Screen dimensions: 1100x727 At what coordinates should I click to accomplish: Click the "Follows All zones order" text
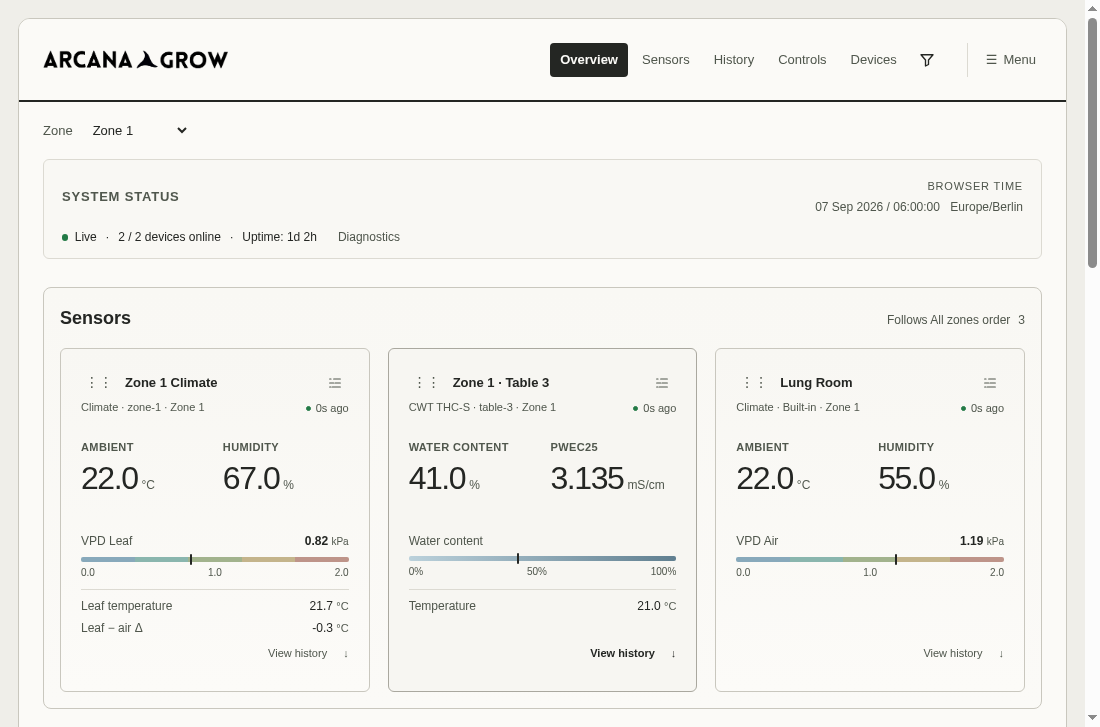[948, 320]
